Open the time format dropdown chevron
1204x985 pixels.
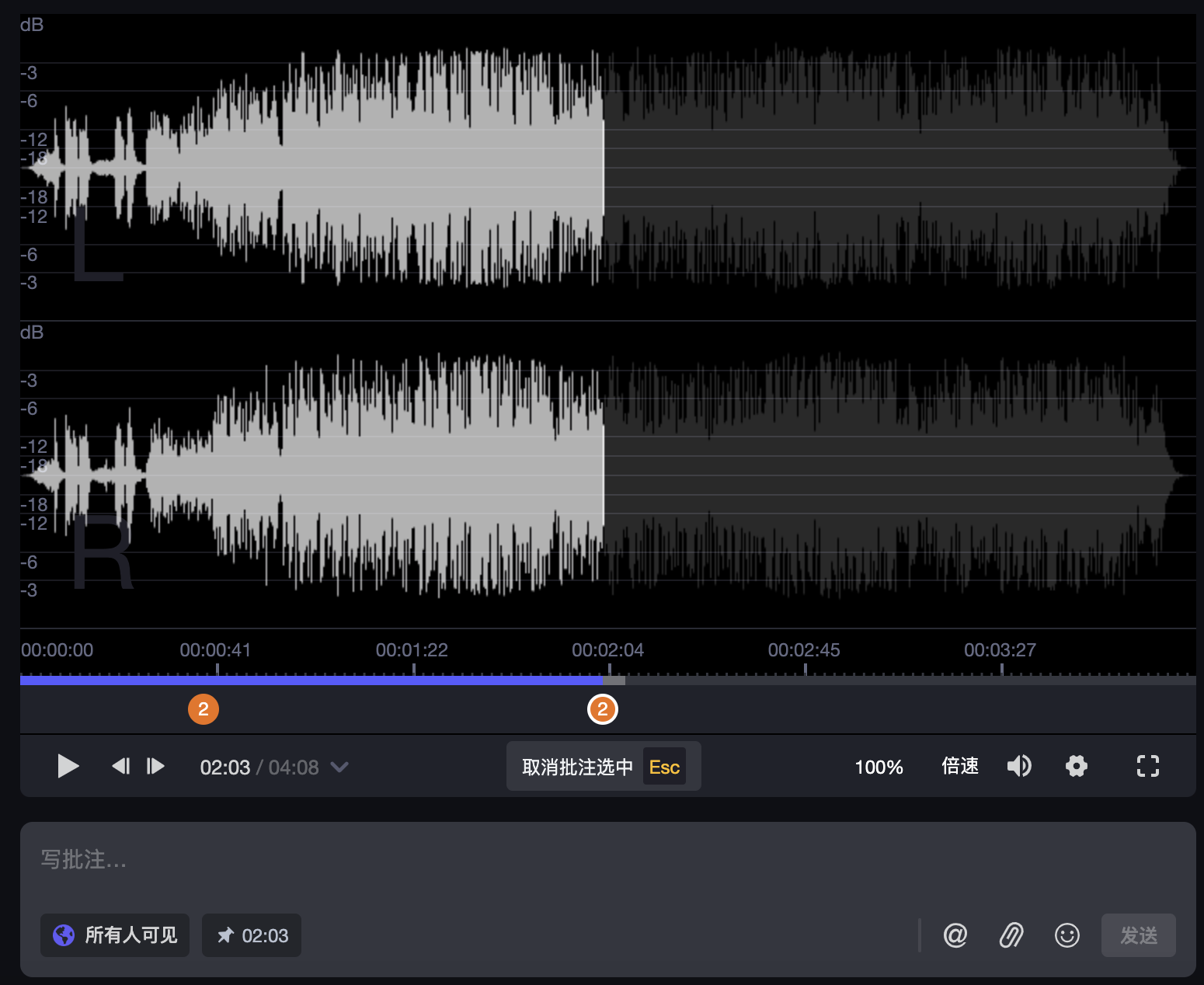tap(339, 767)
